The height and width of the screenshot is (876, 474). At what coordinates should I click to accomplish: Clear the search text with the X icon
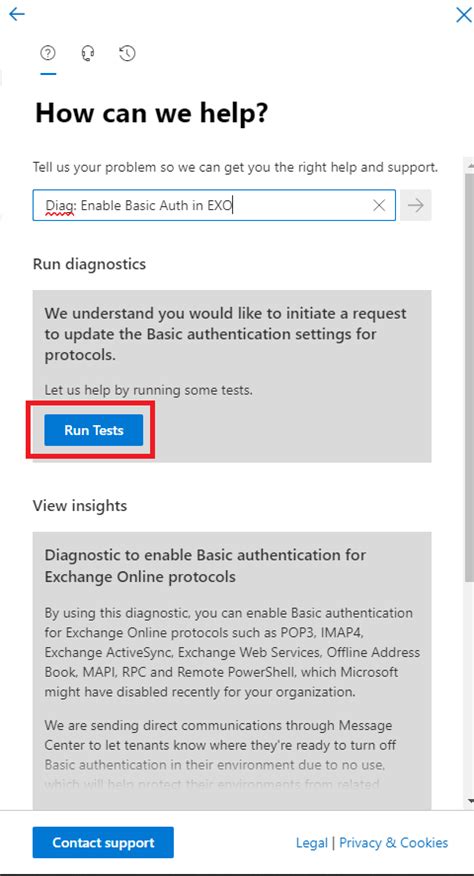pyautogui.click(x=379, y=206)
